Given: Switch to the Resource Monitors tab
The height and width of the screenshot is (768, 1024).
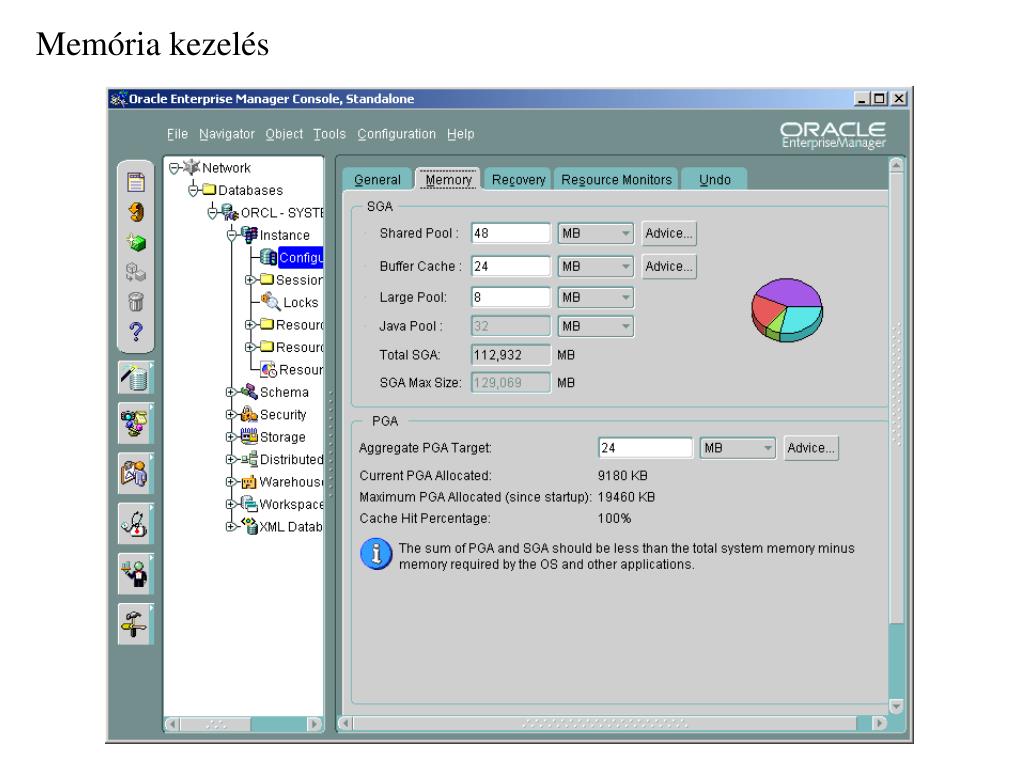Looking at the screenshot, I should coord(616,179).
